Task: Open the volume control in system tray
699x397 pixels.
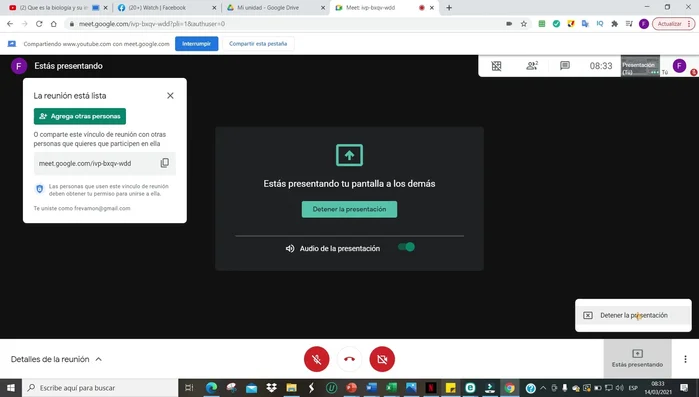Action: tap(620, 388)
